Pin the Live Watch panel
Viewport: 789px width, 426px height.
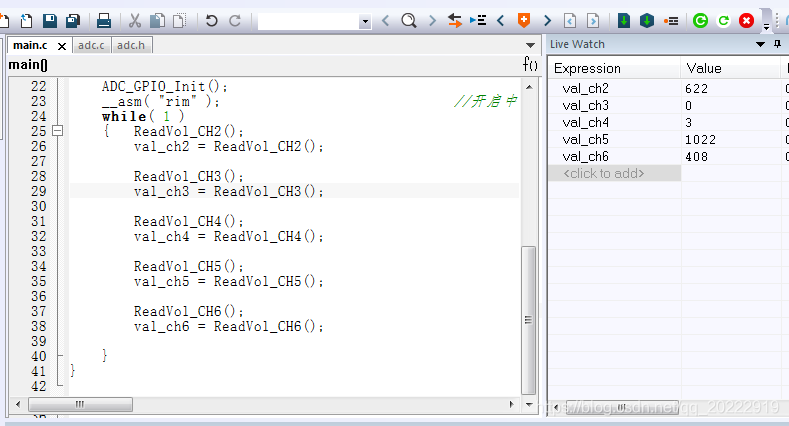777,44
